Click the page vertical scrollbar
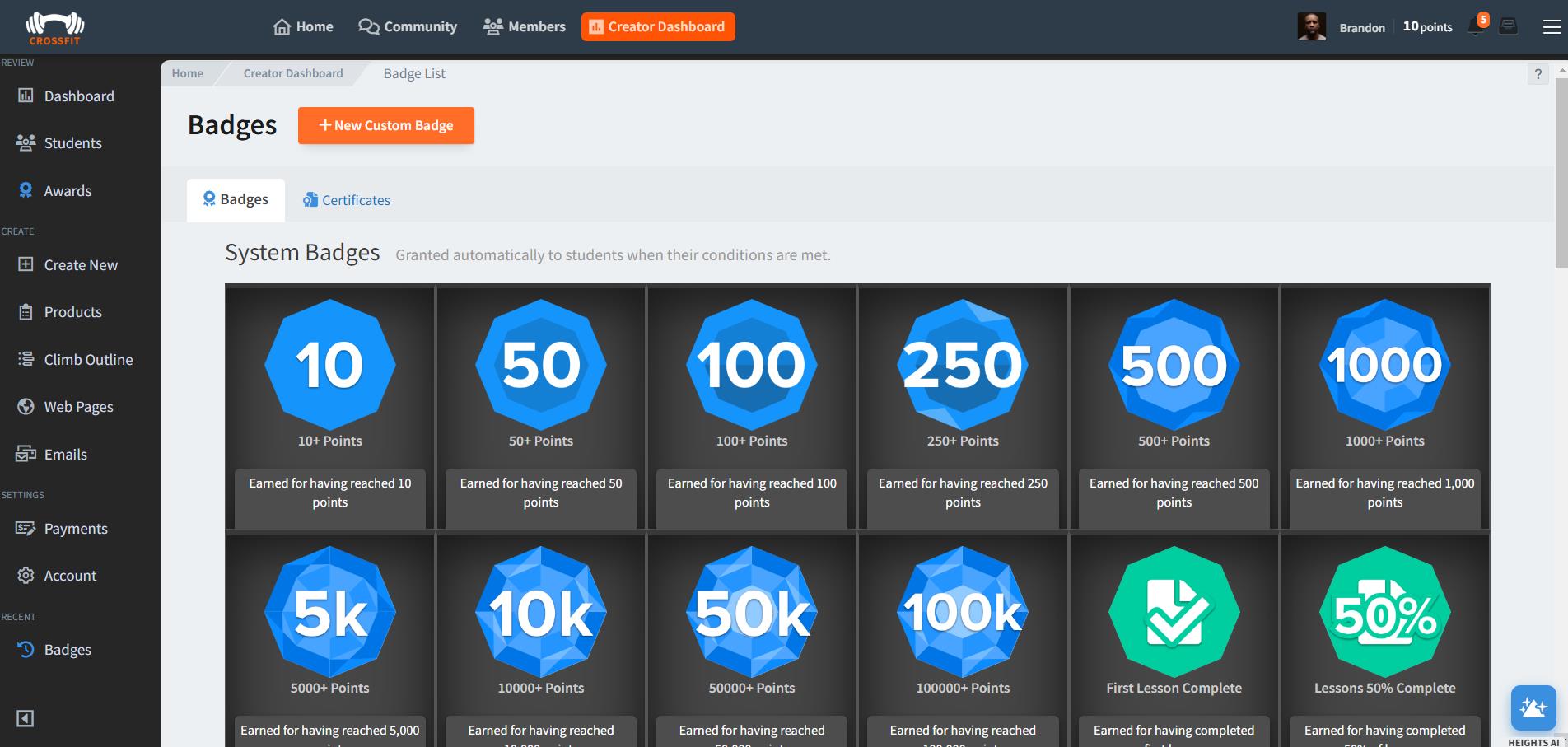1568x747 pixels. (x=1561, y=173)
